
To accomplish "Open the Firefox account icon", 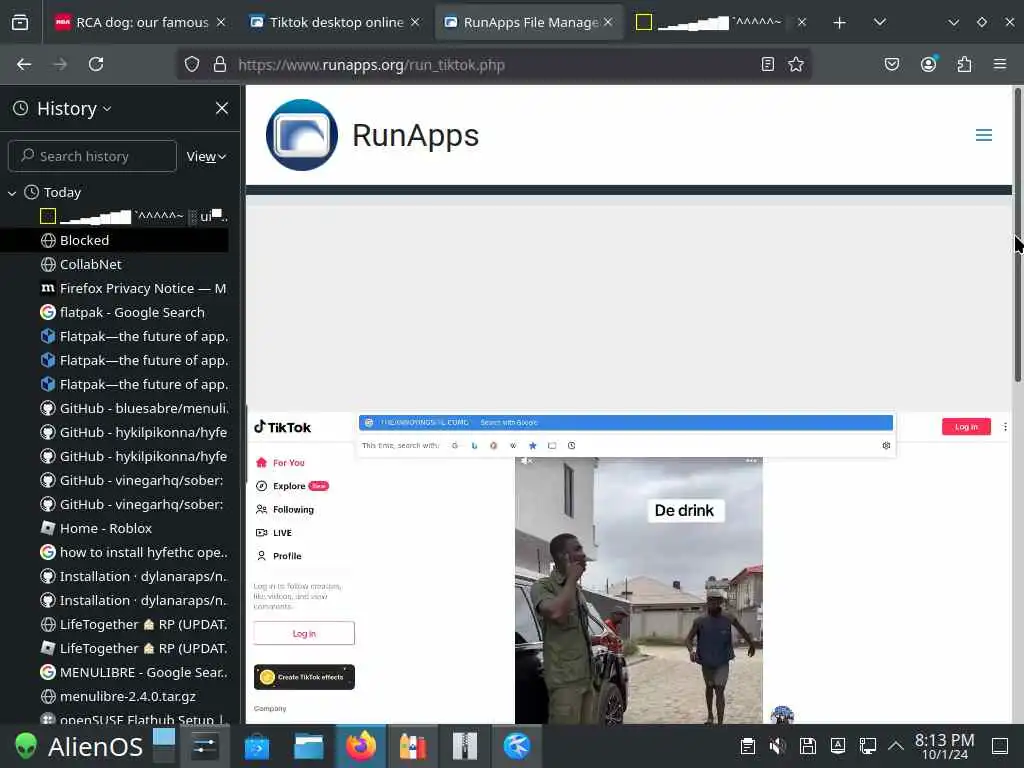I will coord(929,64).
